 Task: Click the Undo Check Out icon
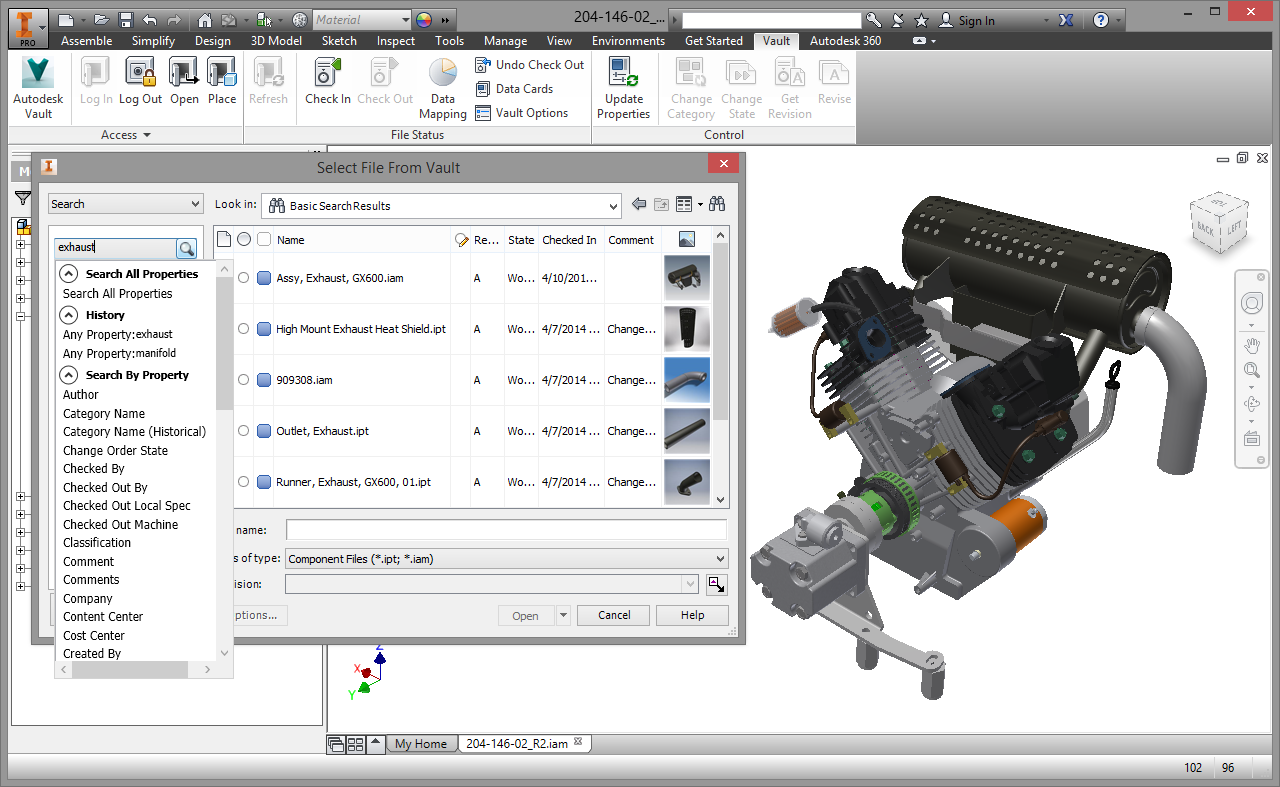pyautogui.click(x=484, y=65)
